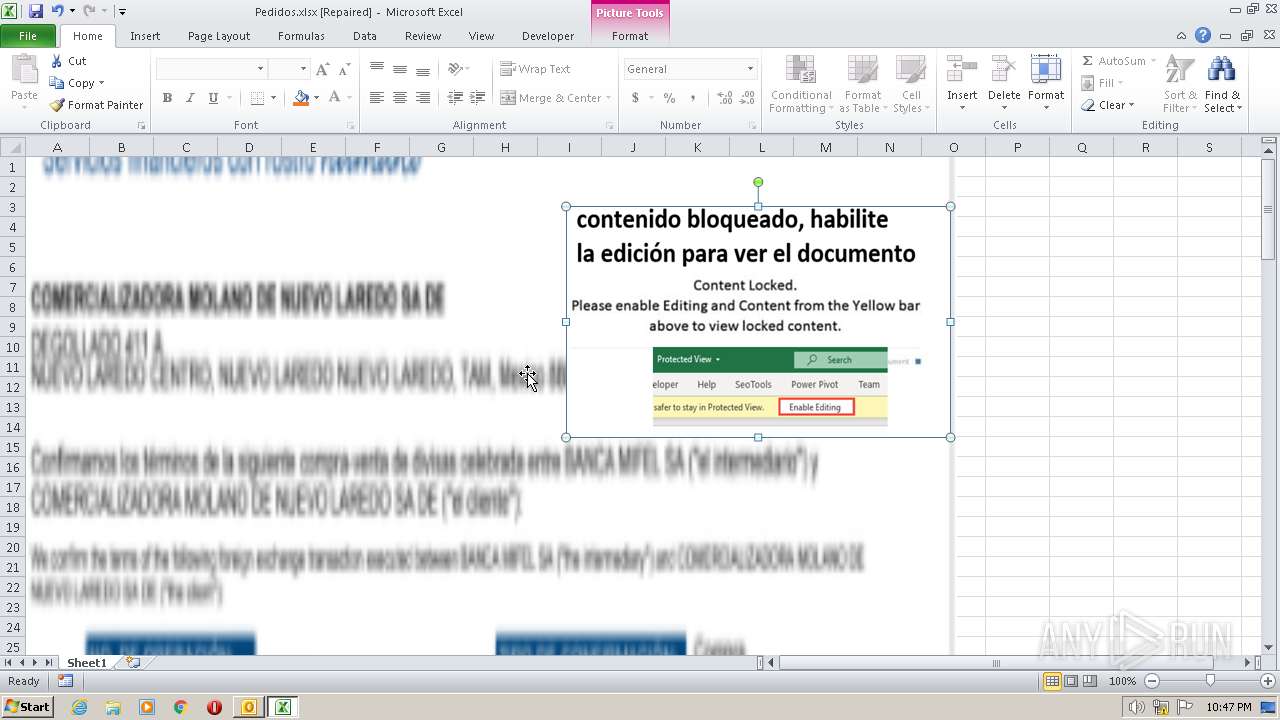
Task: Click Merge & Center
Action: (551, 98)
